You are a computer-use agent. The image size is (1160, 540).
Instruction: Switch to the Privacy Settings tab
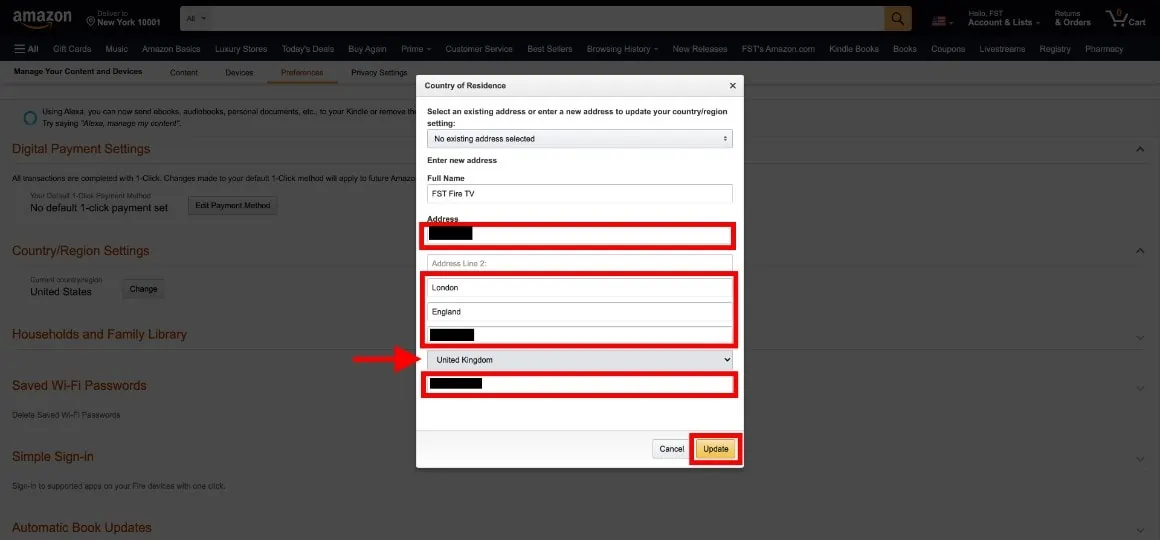[x=379, y=72]
